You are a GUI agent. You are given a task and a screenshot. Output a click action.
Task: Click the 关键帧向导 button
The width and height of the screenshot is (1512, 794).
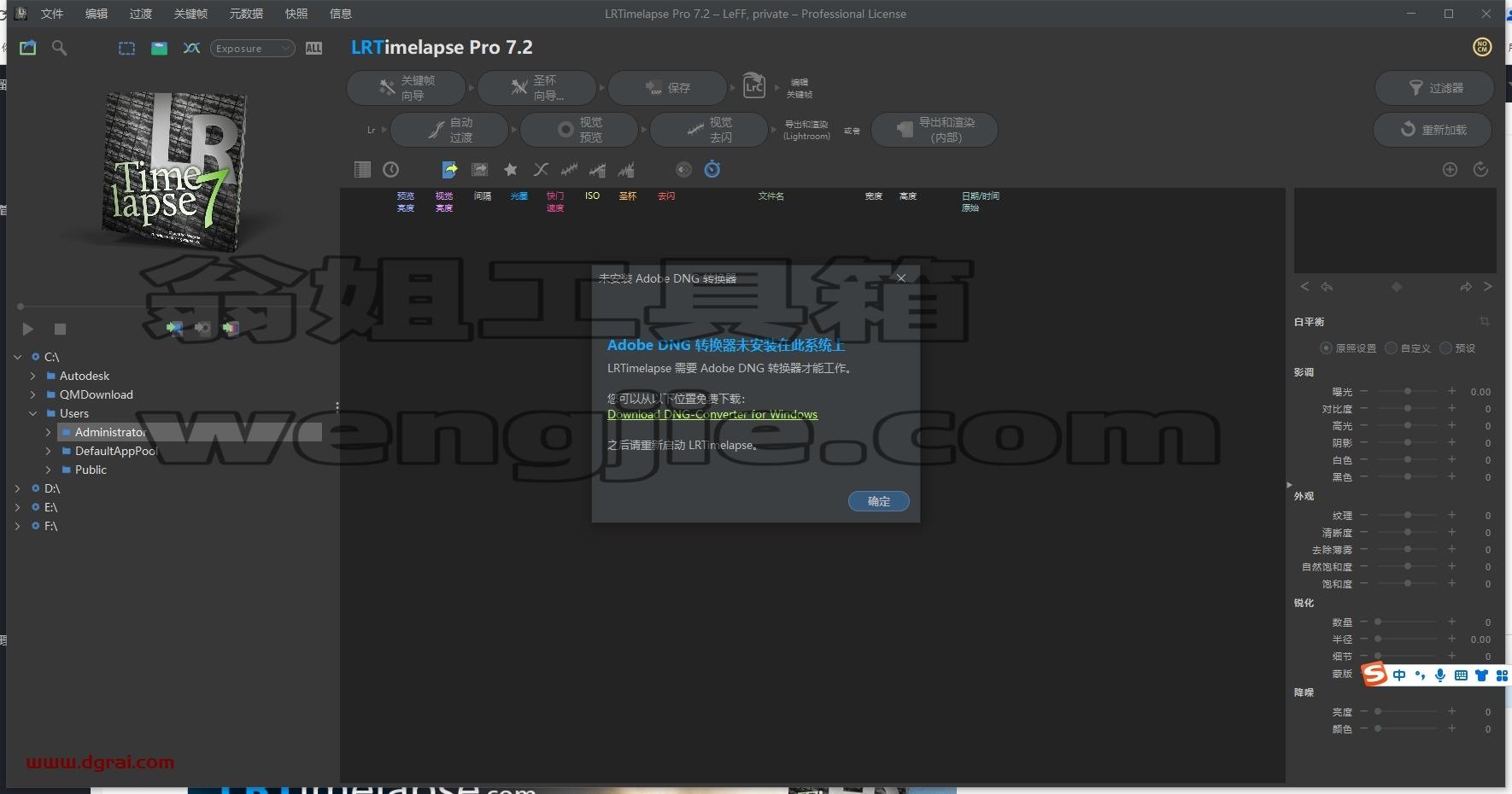[406, 87]
